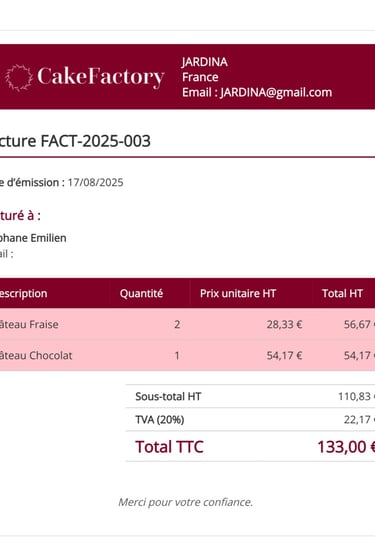Select the Gâteau Fraise row

(187, 324)
